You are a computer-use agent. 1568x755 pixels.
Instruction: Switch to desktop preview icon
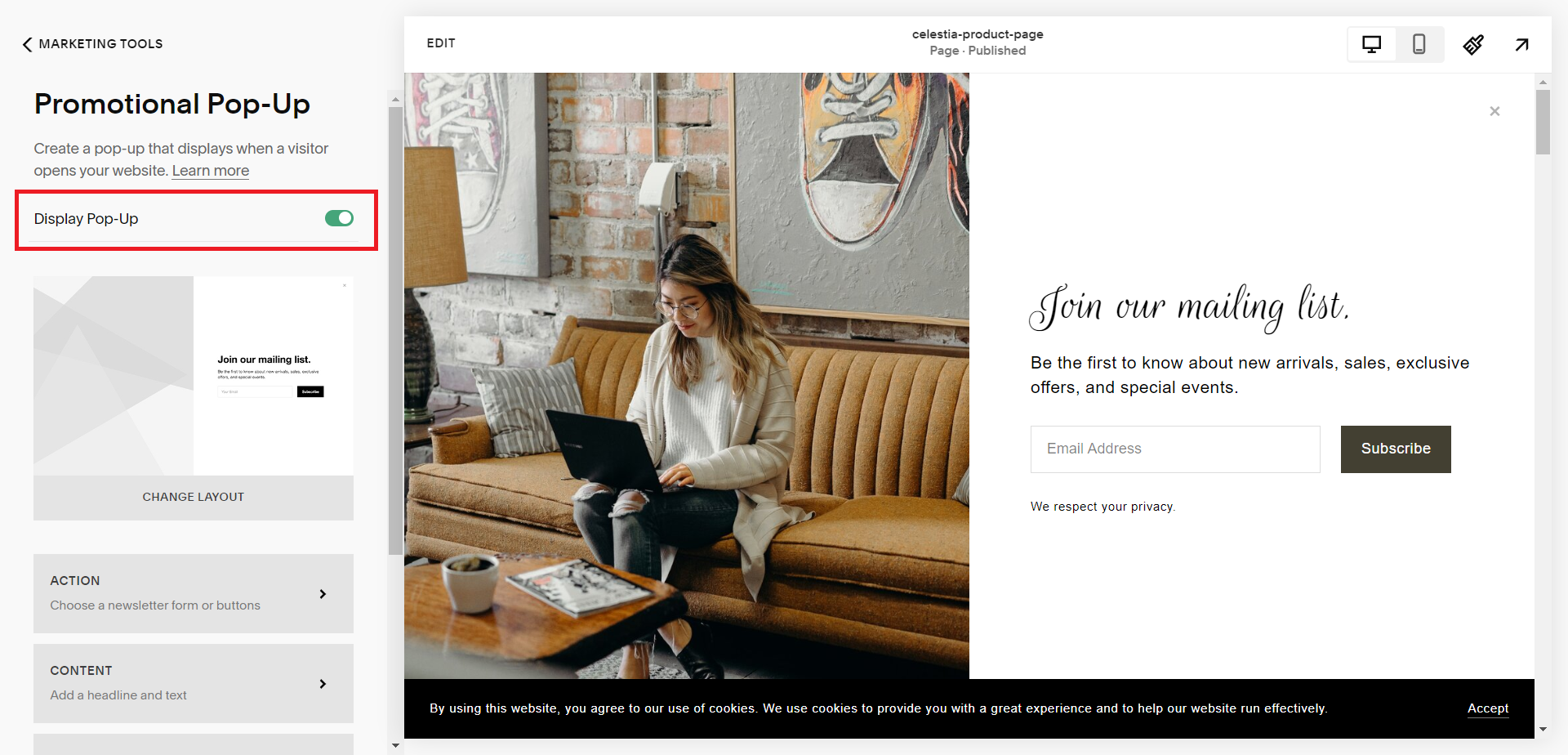(1372, 44)
